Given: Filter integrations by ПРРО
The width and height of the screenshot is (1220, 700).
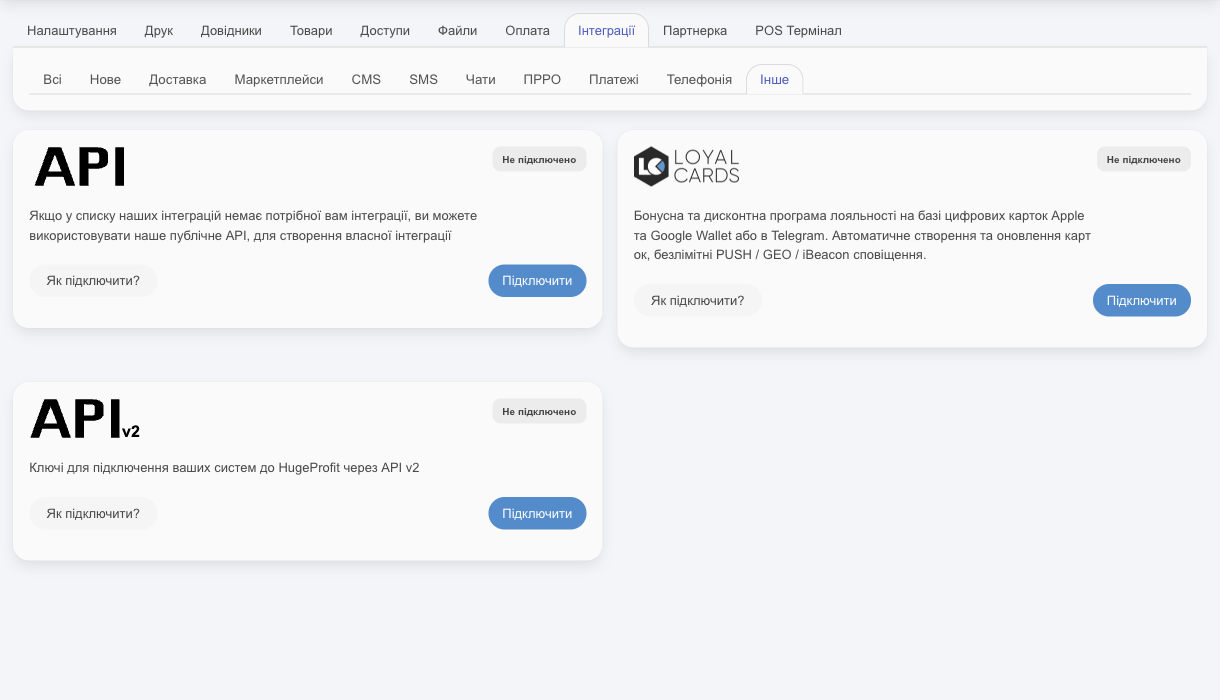Looking at the screenshot, I should click(542, 80).
